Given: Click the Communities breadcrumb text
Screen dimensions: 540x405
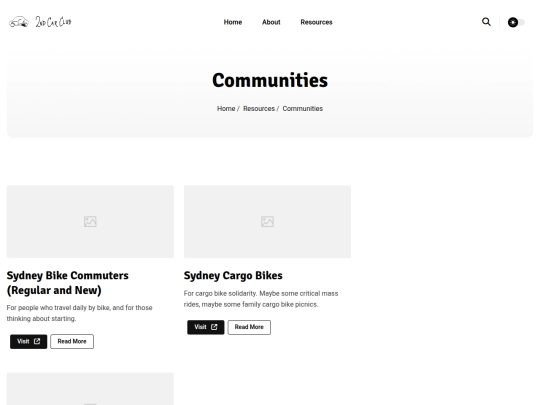Looking at the screenshot, I should (x=303, y=108).
